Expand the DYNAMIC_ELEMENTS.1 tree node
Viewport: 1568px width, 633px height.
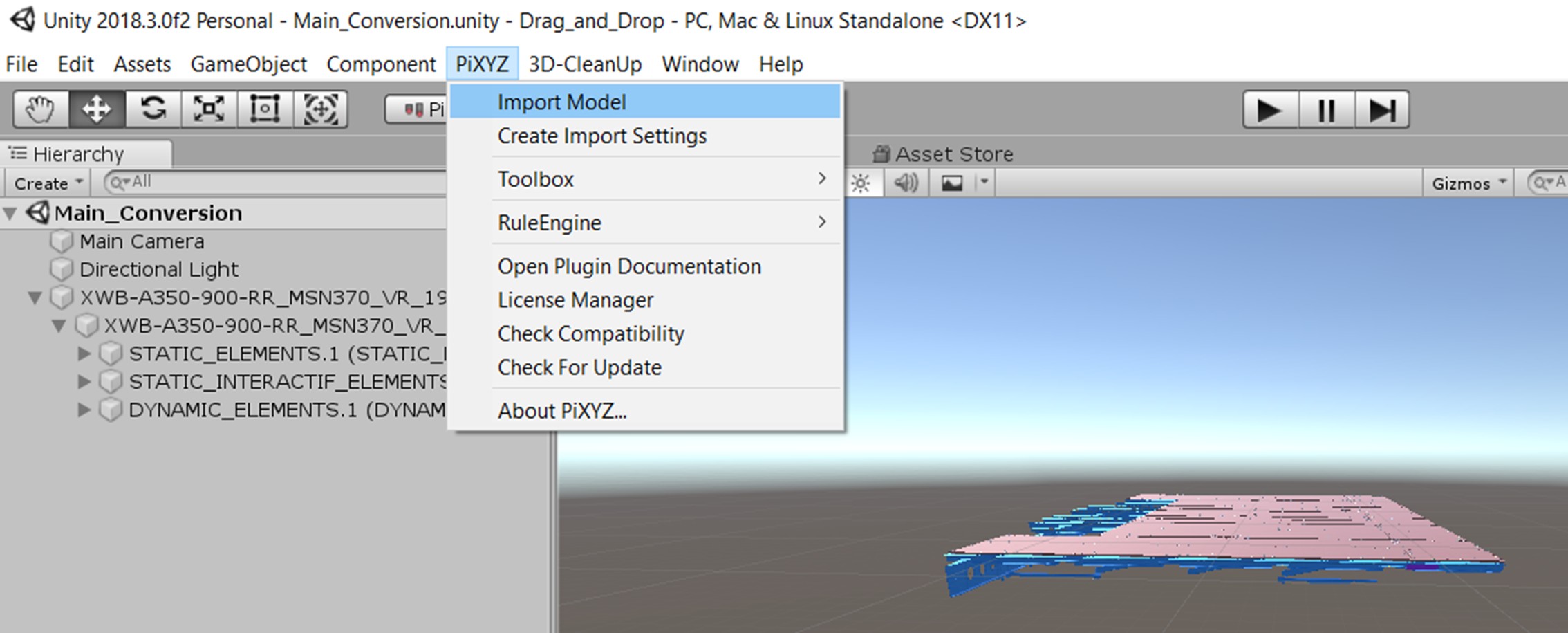84,410
